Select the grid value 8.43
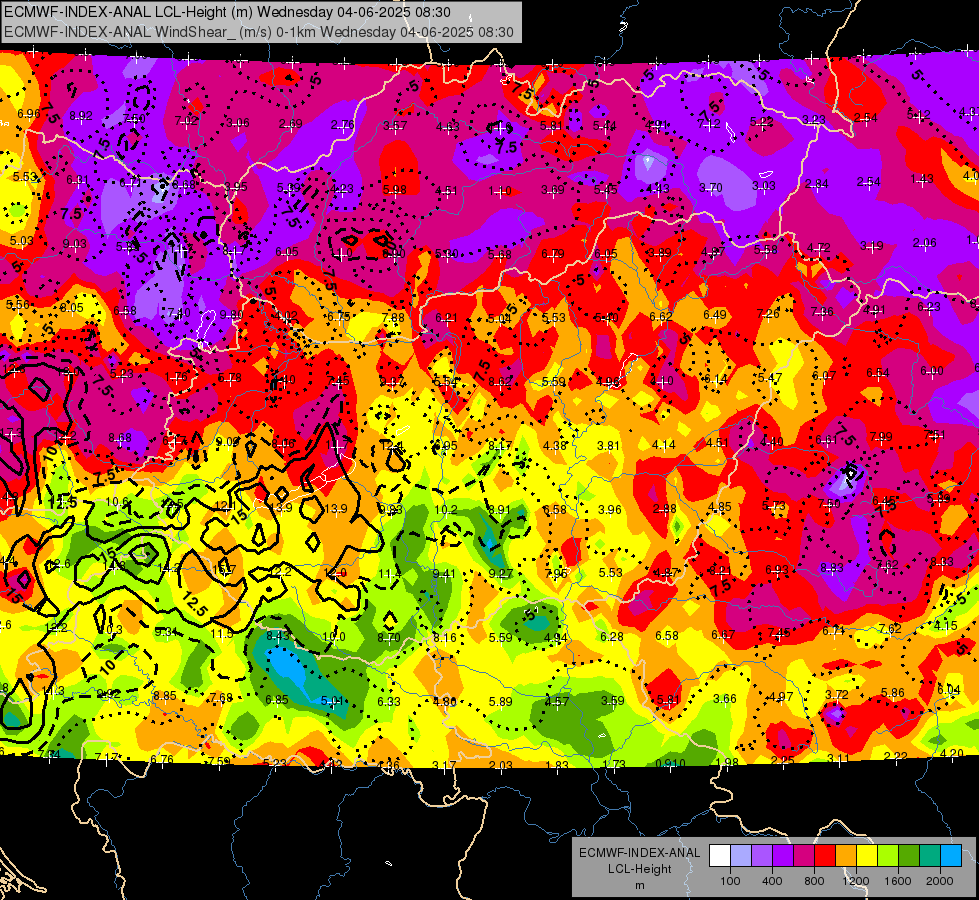Image resolution: width=979 pixels, height=900 pixels. [x=278, y=636]
